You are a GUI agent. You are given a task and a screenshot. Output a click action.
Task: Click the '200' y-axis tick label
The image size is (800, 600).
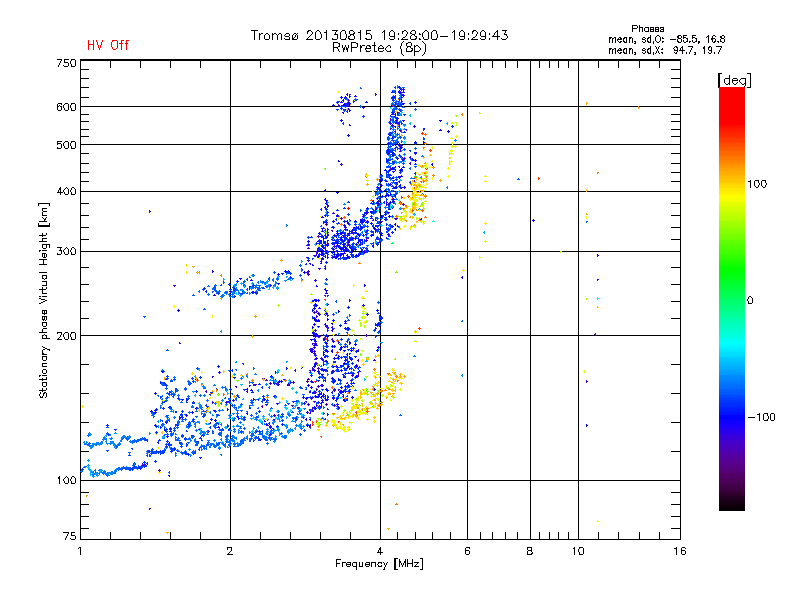(66, 336)
